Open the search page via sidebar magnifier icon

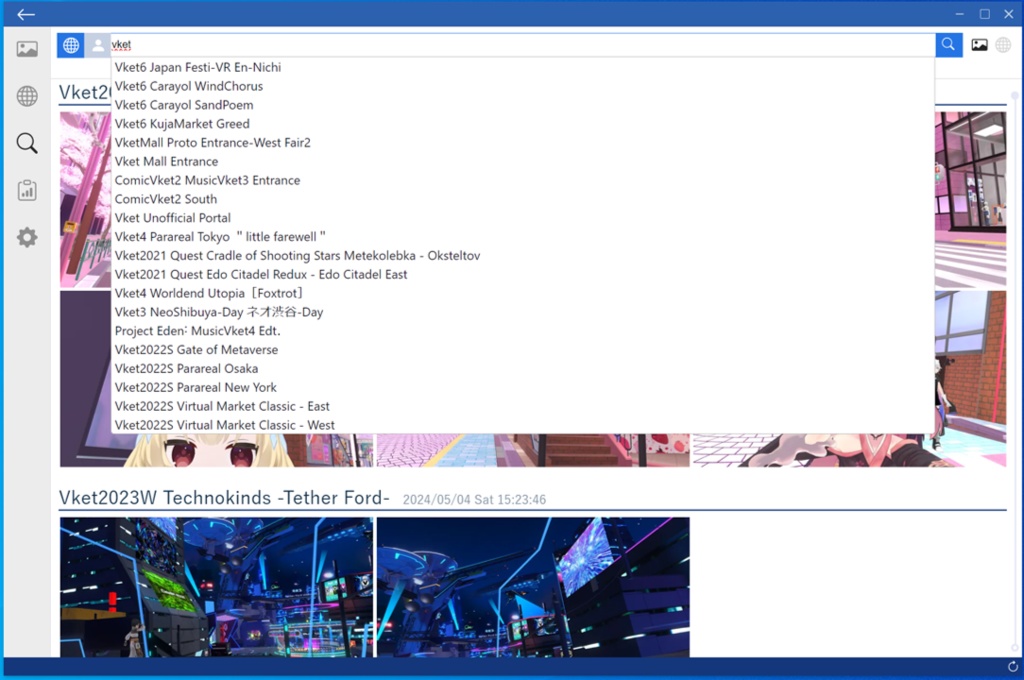click(x=26, y=143)
